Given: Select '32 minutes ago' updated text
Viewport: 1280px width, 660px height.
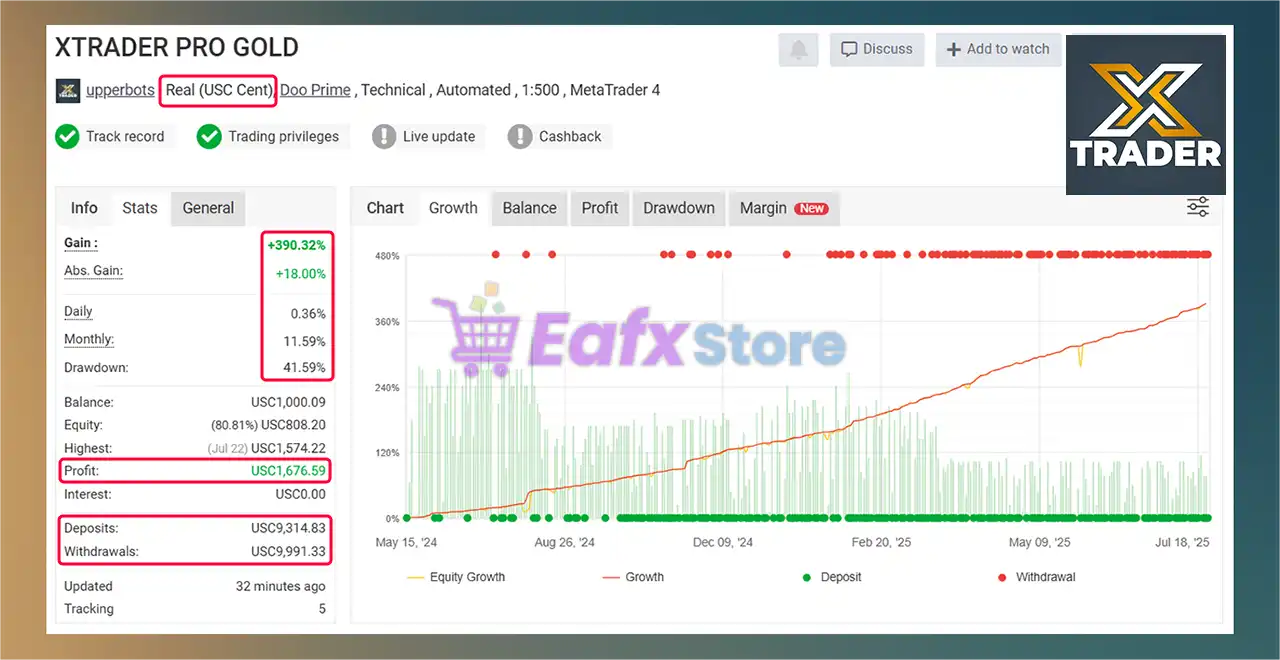Looking at the screenshot, I should pos(280,586).
